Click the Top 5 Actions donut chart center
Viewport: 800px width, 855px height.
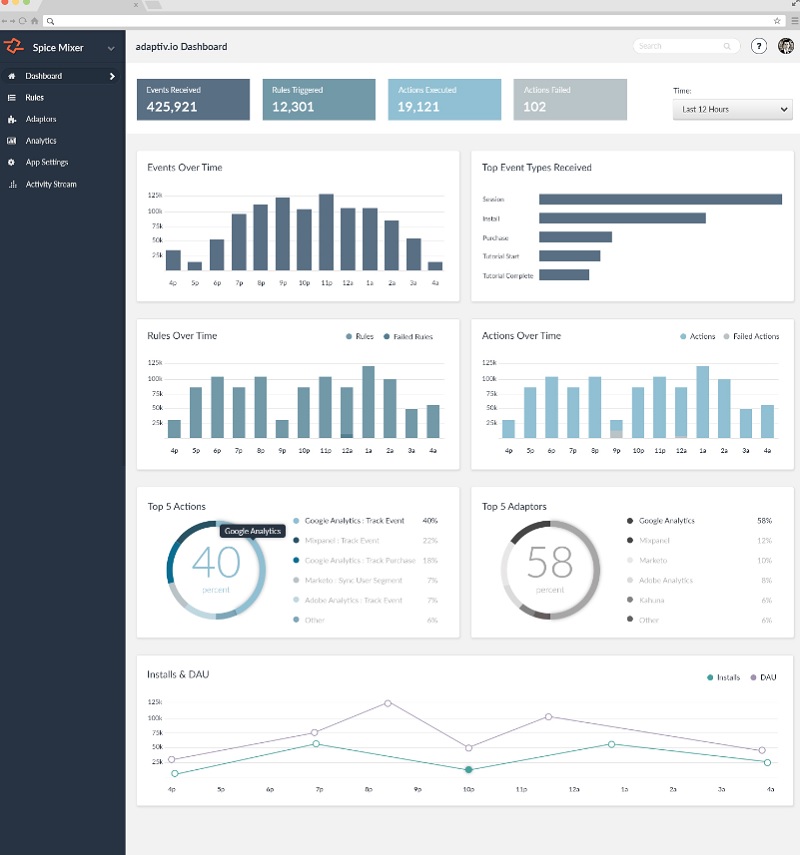tap(216, 570)
